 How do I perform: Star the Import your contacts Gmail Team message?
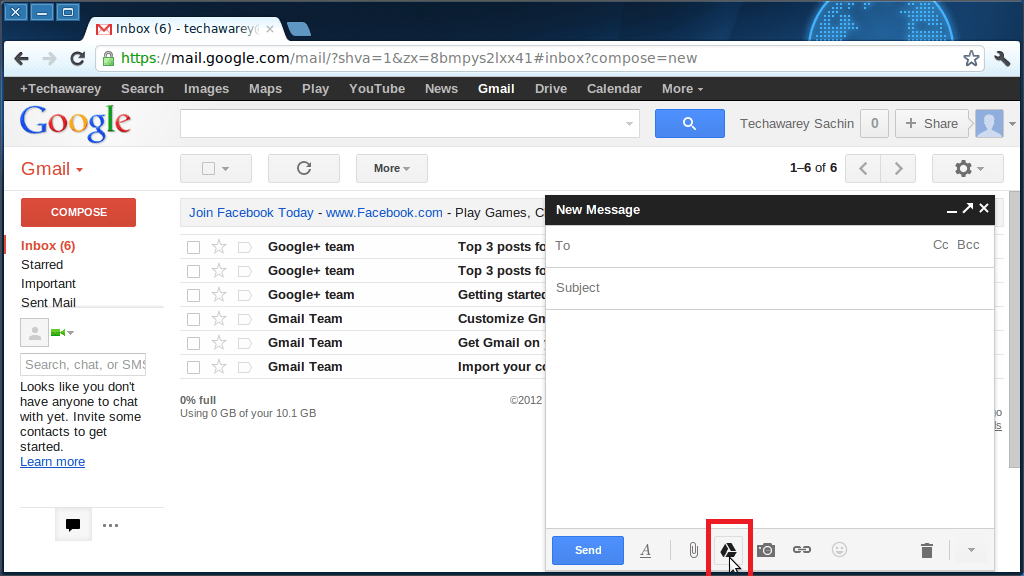(x=219, y=367)
